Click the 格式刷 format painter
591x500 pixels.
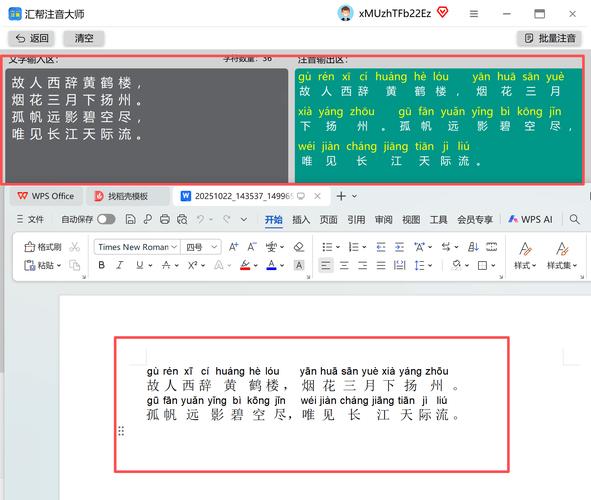(43, 247)
